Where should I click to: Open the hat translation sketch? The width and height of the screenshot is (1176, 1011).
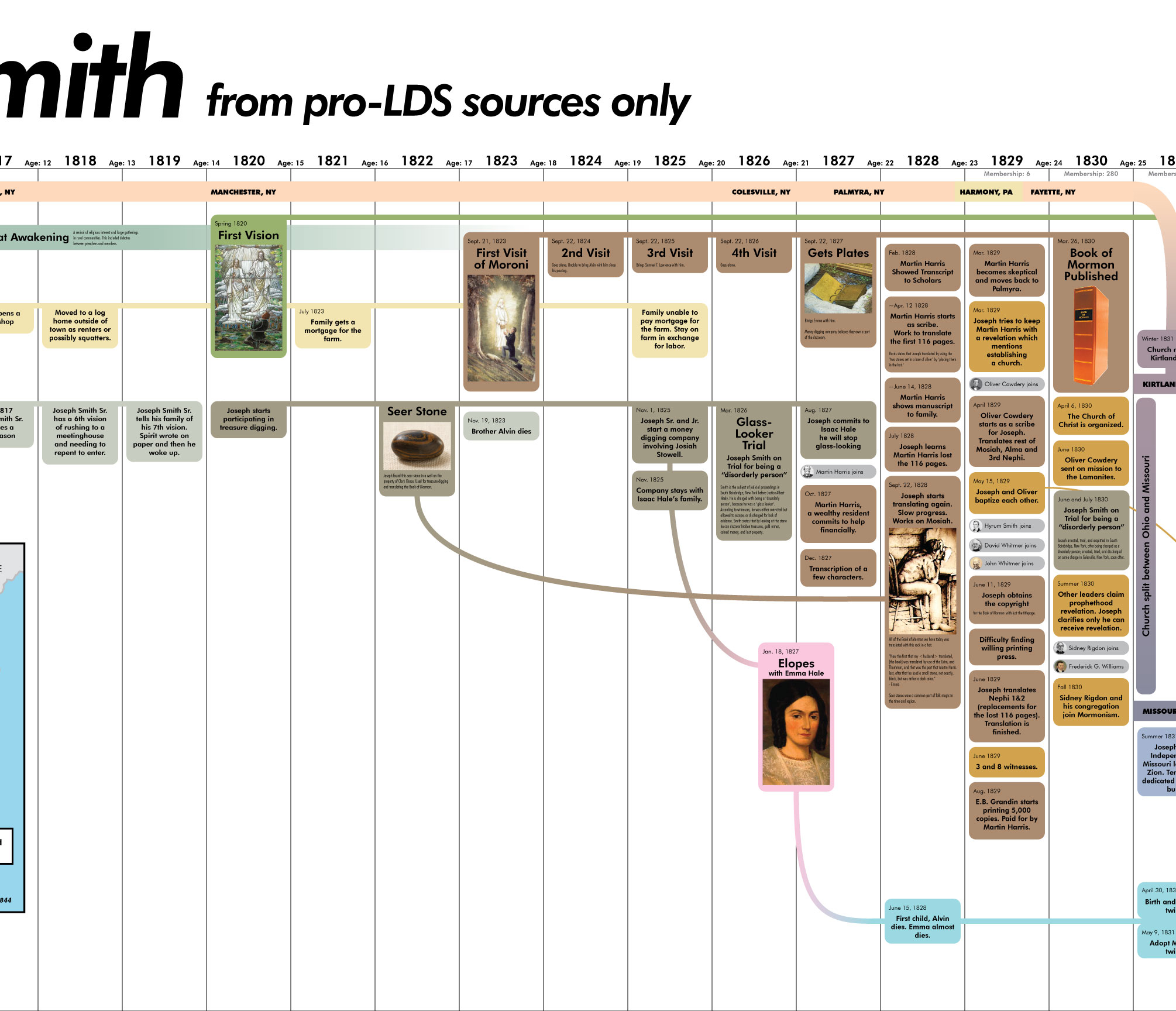tap(923, 581)
